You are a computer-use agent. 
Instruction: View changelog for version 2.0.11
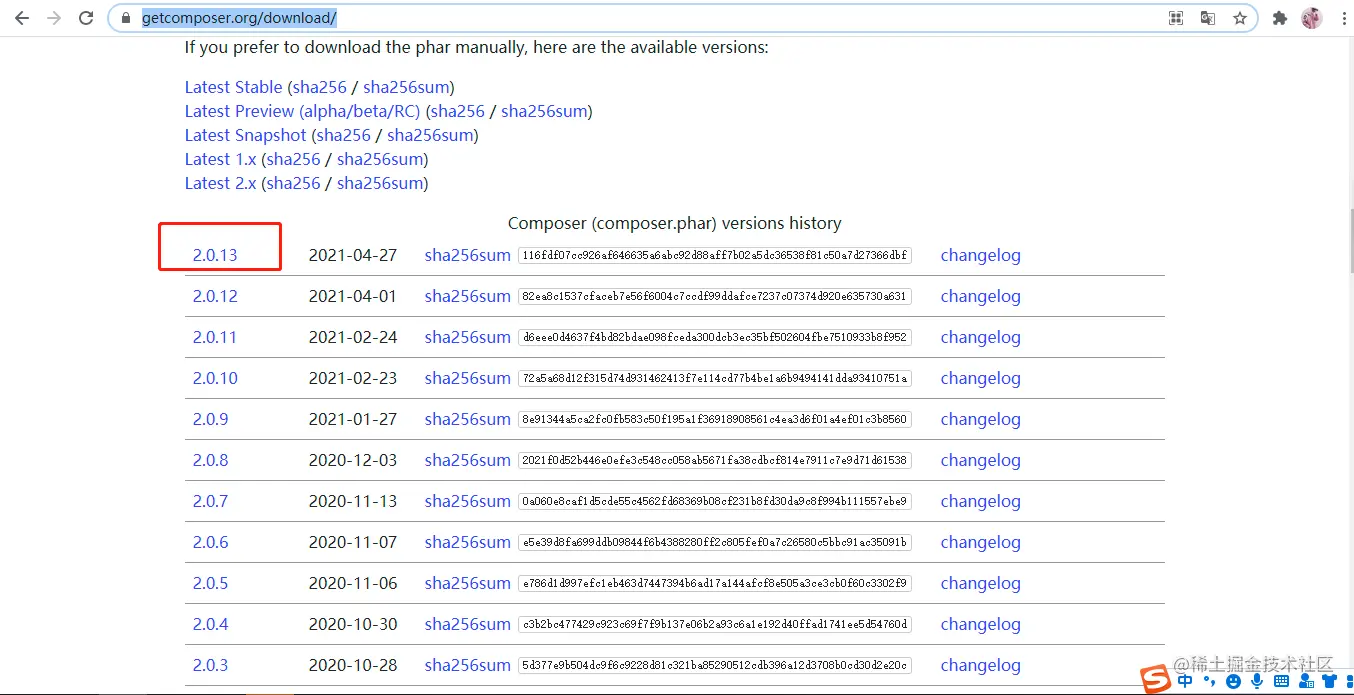pyautogui.click(x=980, y=337)
